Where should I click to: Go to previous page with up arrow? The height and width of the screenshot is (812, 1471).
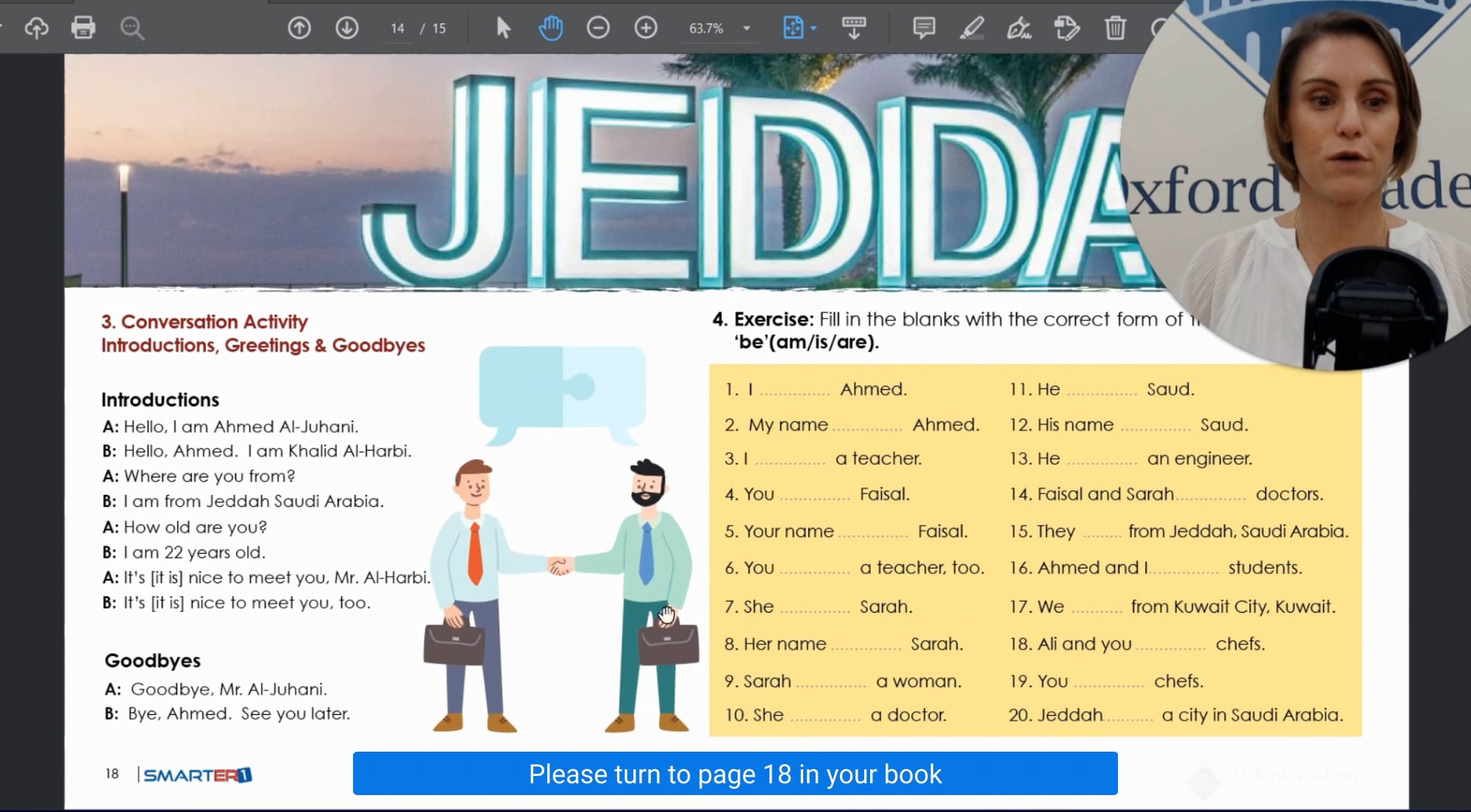click(x=299, y=28)
